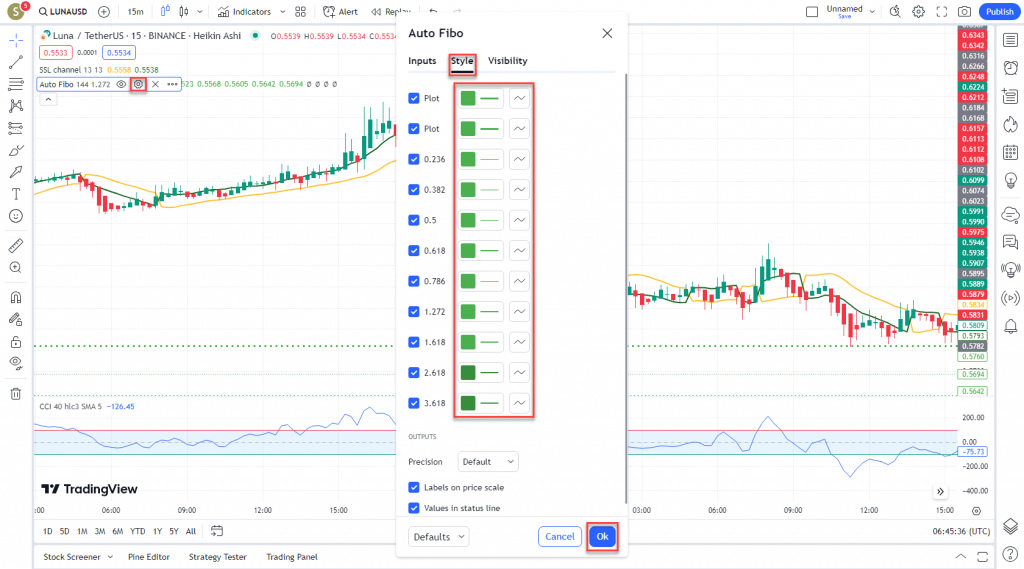1024x569 pixels.
Task: Open the alerts clock panel
Action: (x=1010, y=67)
